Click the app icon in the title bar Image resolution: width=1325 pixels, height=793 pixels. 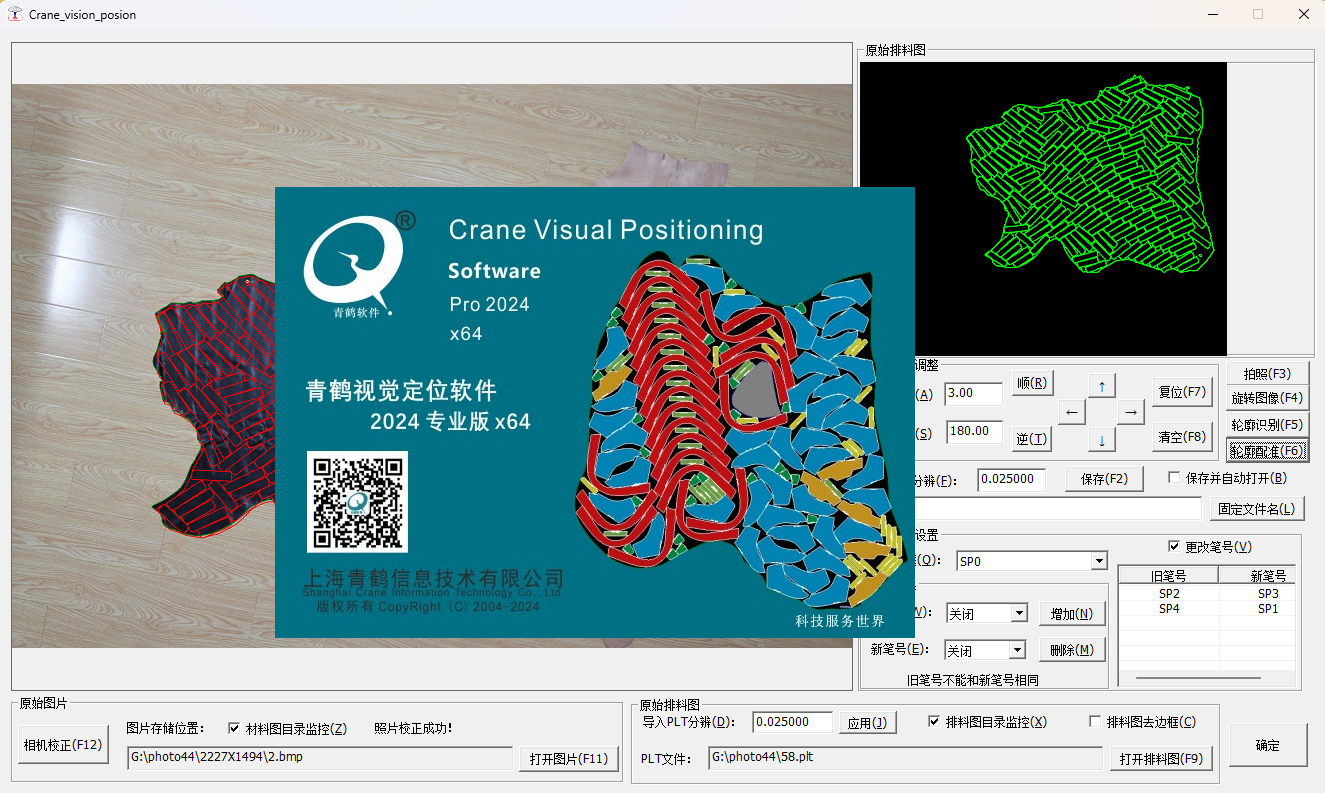pos(15,14)
